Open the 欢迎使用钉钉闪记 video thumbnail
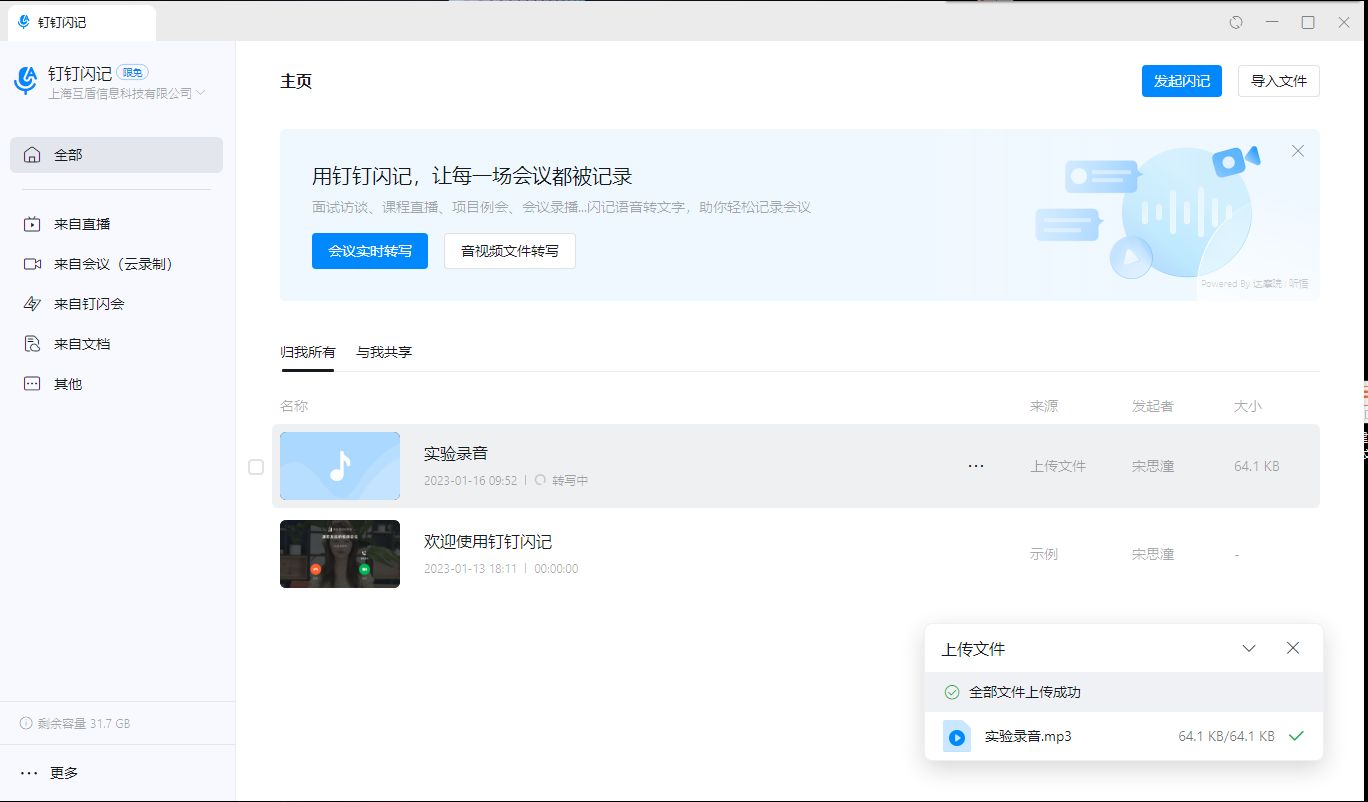This screenshot has width=1368, height=802. coord(340,554)
